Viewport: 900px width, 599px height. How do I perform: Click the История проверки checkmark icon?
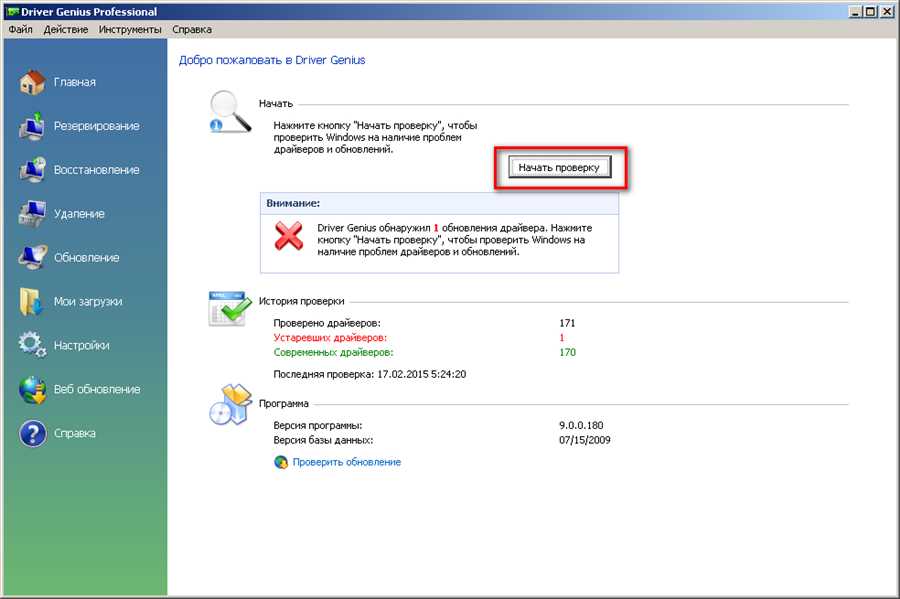[x=230, y=309]
